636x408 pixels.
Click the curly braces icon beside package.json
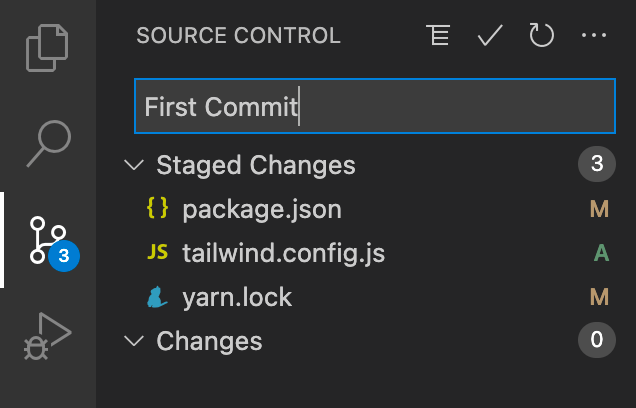coord(157,208)
